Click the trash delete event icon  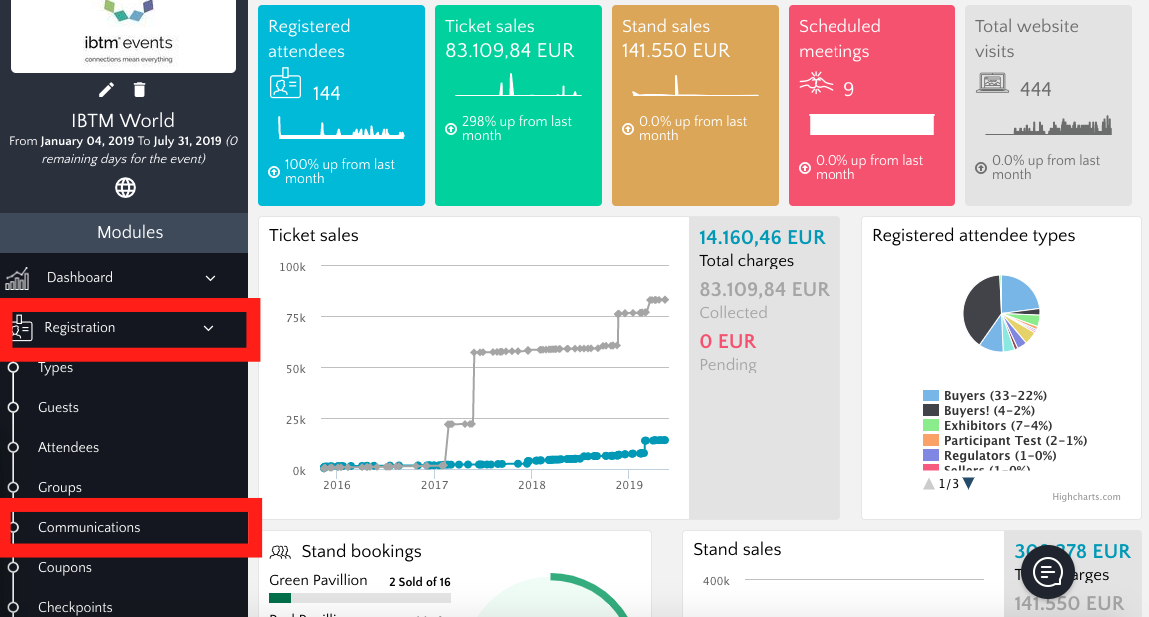[x=139, y=90]
